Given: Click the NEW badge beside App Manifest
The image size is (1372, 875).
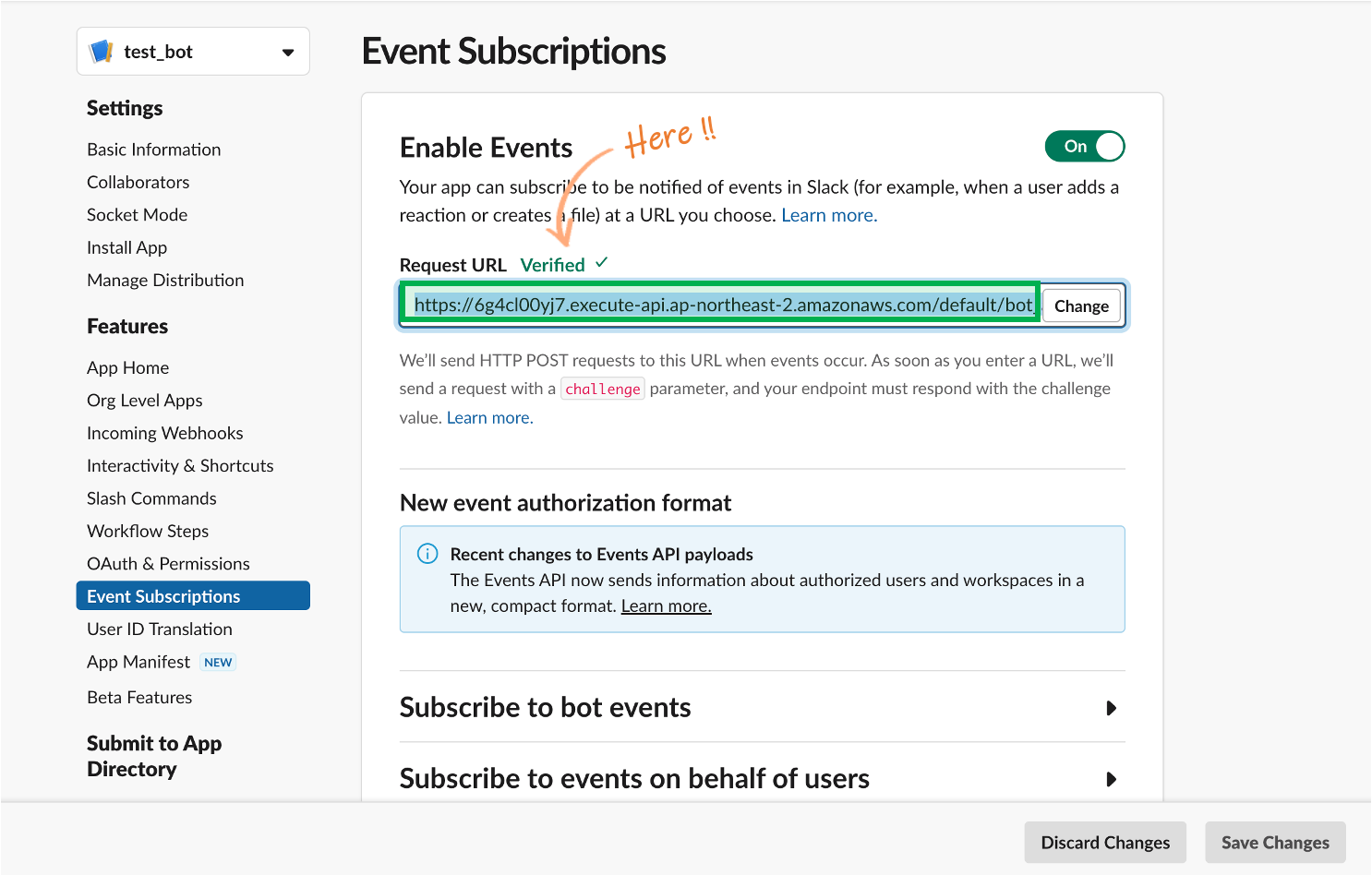Looking at the screenshot, I should point(218,662).
